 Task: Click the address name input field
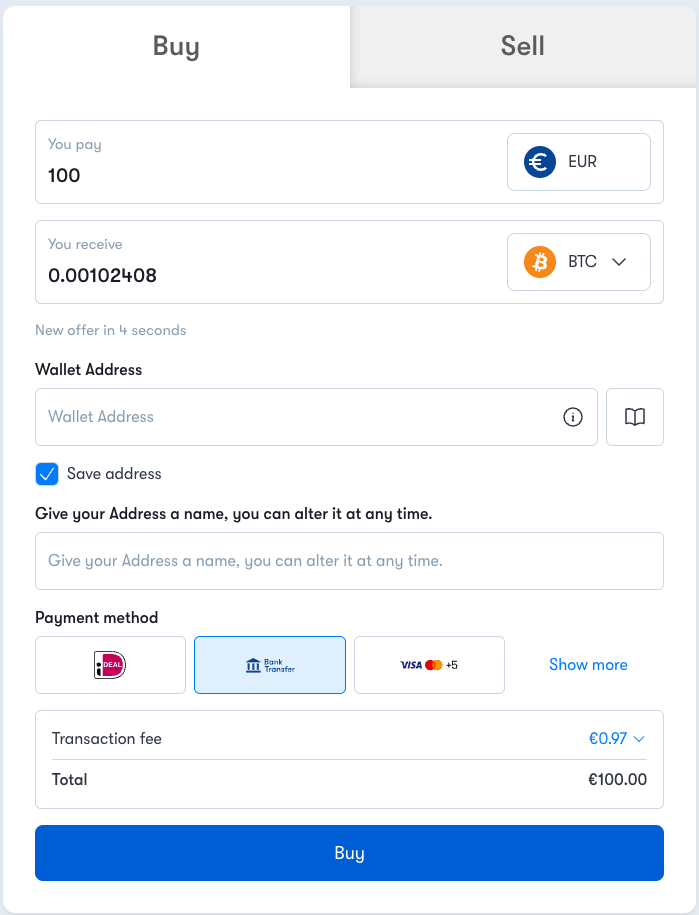pyautogui.click(x=350, y=561)
